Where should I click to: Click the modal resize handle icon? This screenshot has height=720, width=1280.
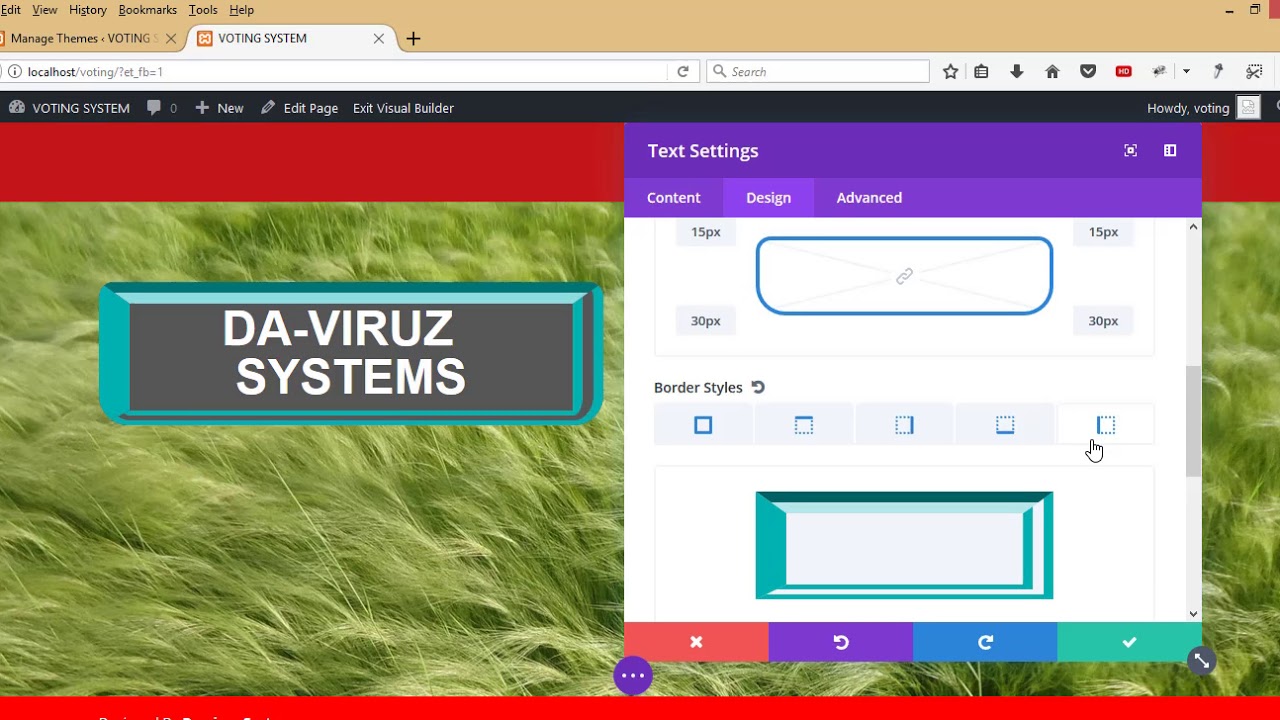point(1202,661)
